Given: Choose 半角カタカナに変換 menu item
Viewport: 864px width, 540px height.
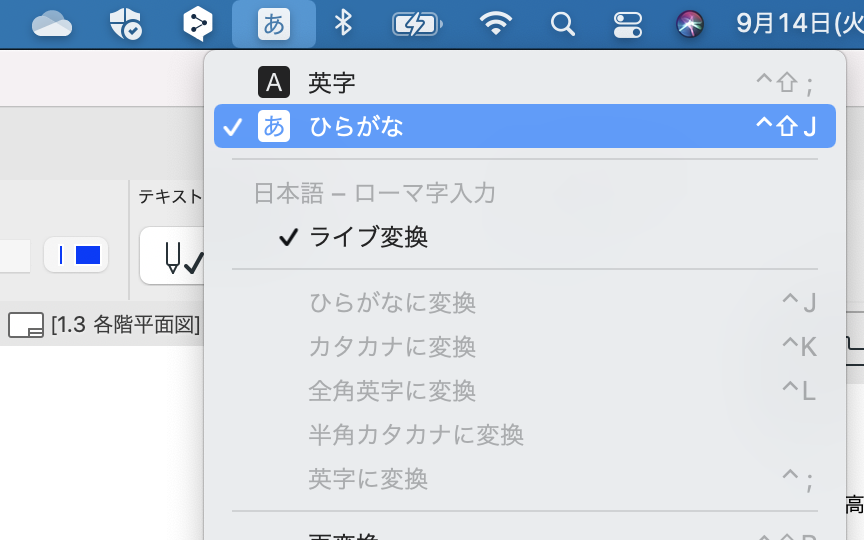Looking at the screenshot, I should click(x=525, y=435).
